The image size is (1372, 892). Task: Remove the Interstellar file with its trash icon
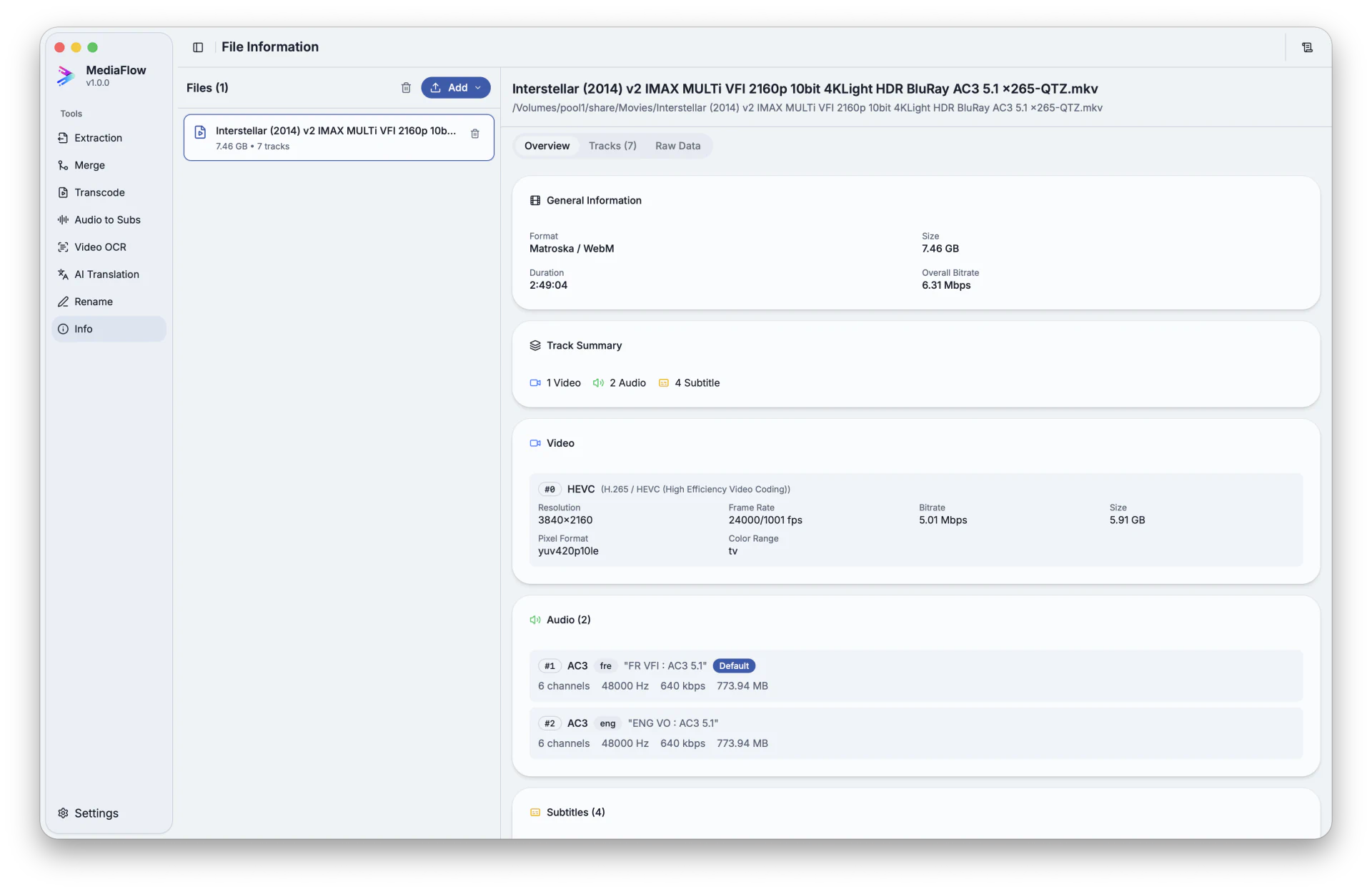(x=475, y=134)
